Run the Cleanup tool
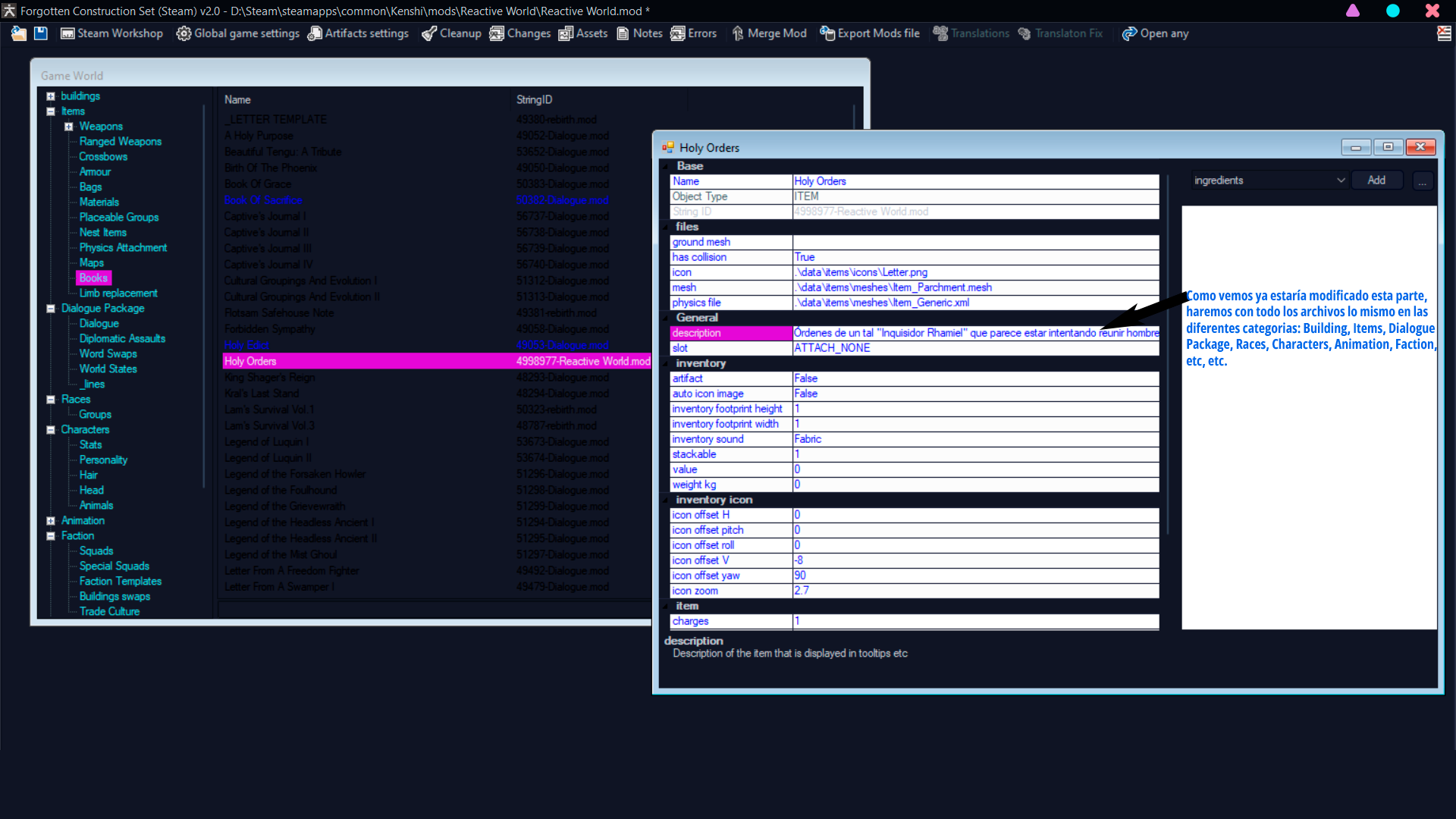1456x819 pixels. pyautogui.click(x=451, y=33)
